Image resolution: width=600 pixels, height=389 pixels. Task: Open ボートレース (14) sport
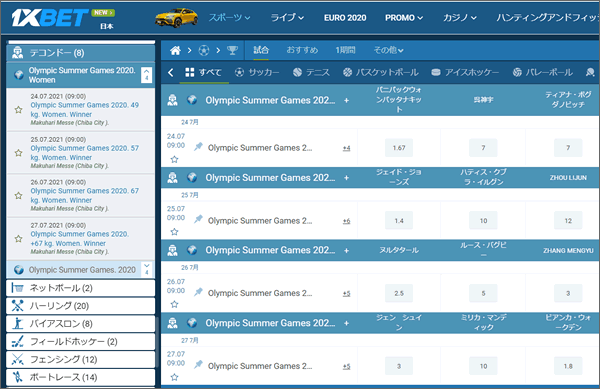pos(81,377)
